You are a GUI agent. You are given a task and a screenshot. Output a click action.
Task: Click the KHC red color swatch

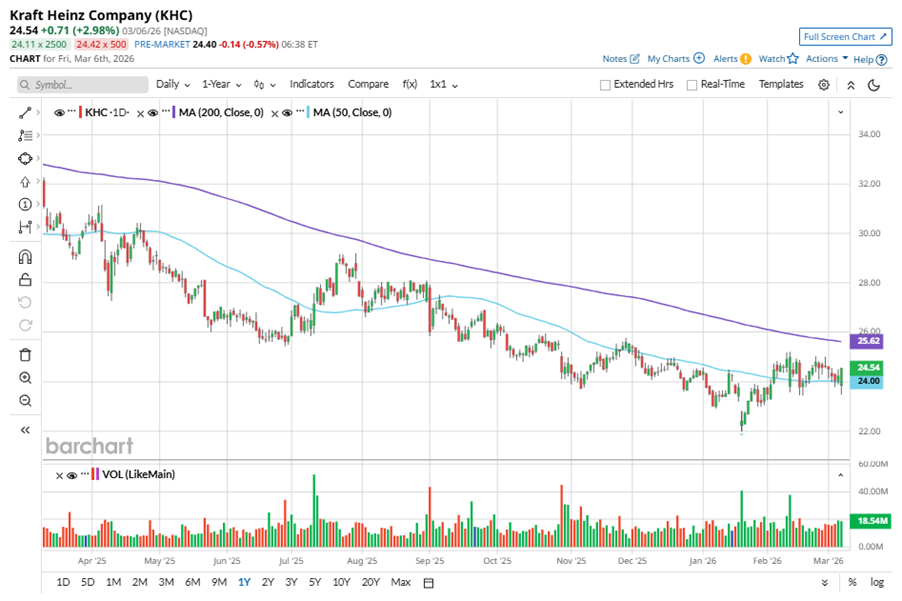[x=81, y=113]
